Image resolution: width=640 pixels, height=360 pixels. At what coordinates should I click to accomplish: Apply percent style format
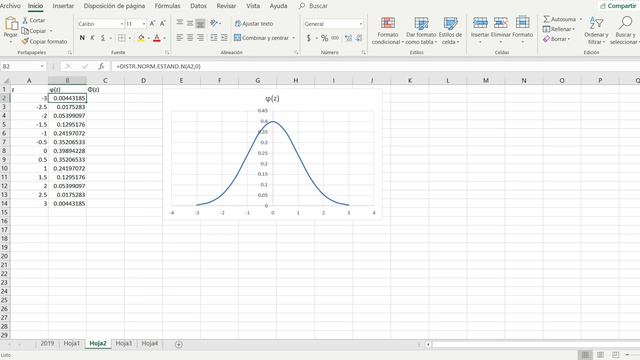tap(324, 38)
